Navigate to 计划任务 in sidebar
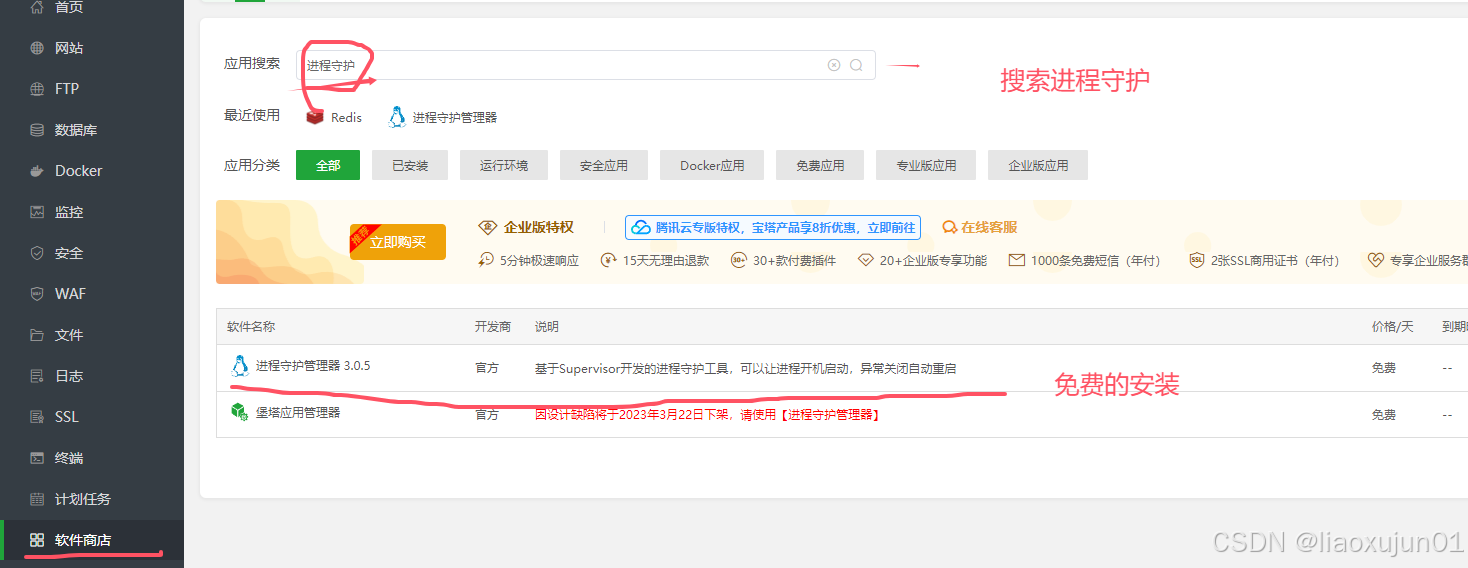The width and height of the screenshot is (1468, 568). click(82, 499)
